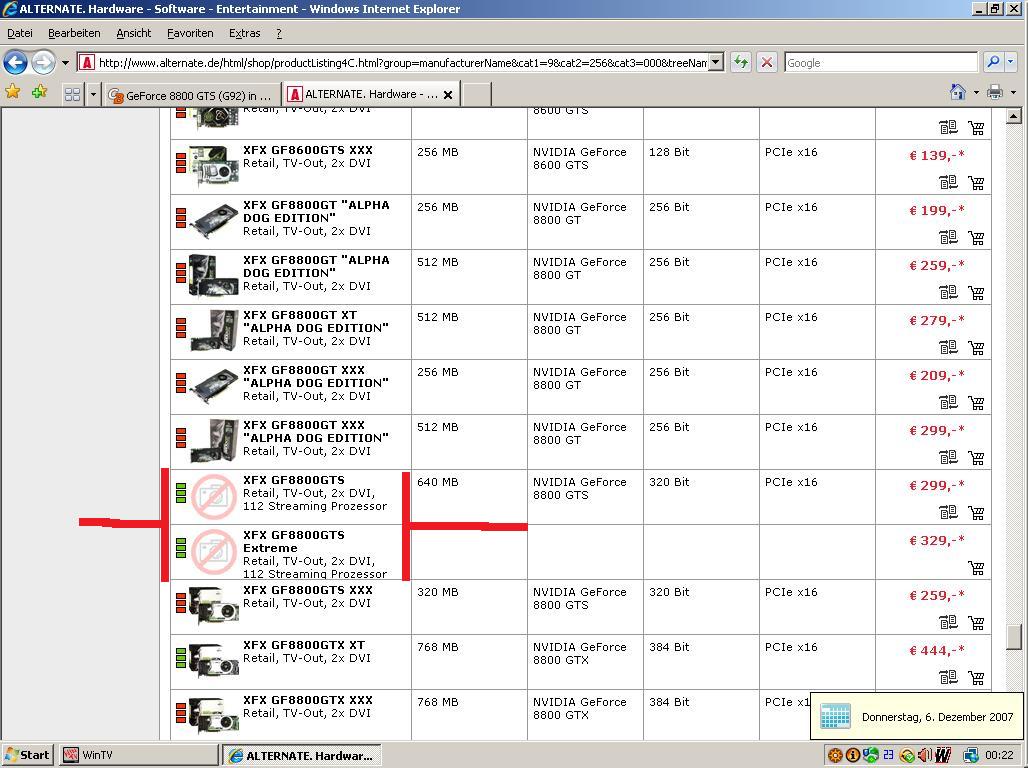Screen dimensions: 1028x768
Task: Open the Datei menu
Action: pos(20,33)
